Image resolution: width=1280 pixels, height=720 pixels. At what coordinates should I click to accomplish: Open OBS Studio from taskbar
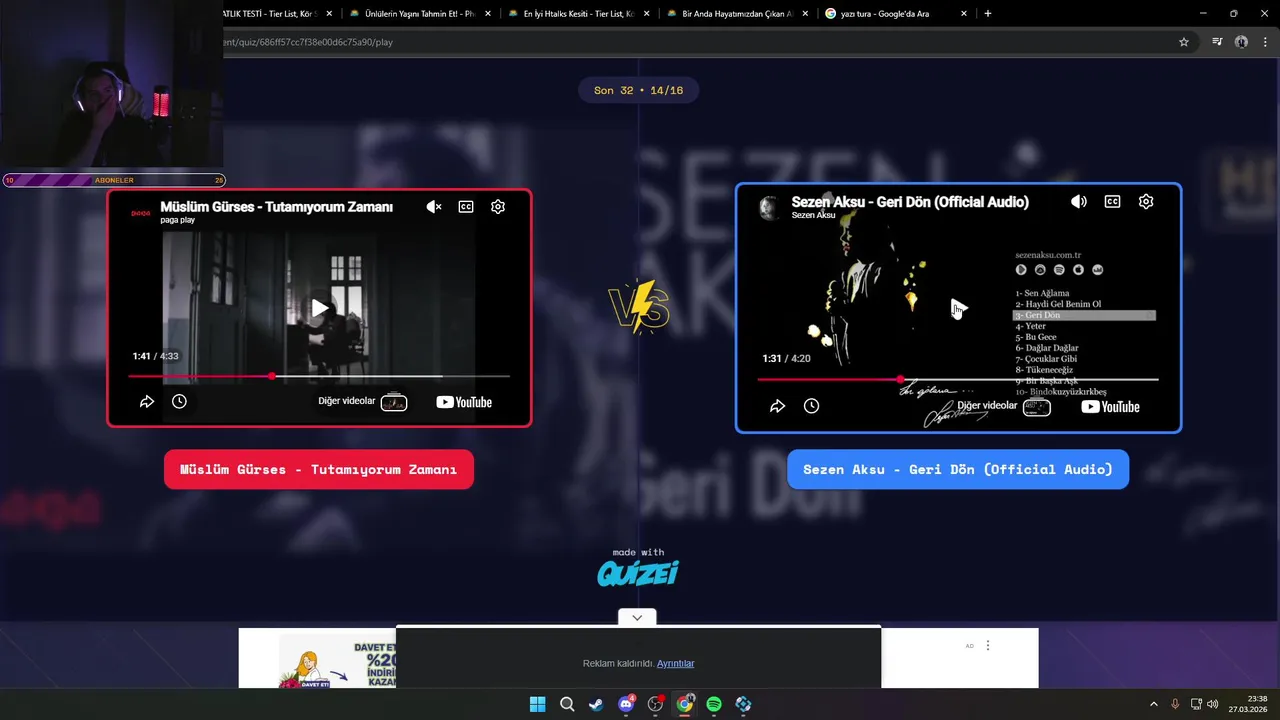click(x=655, y=704)
